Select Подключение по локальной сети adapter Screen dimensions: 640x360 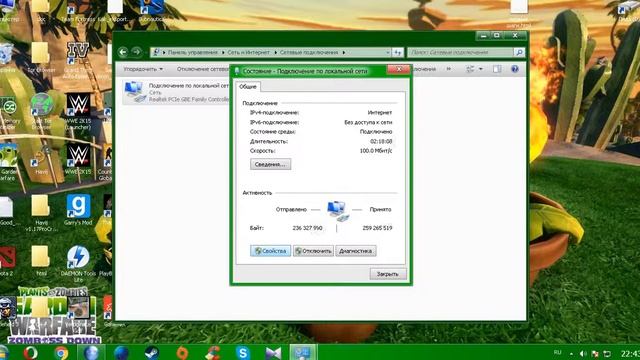coord(176,92)
